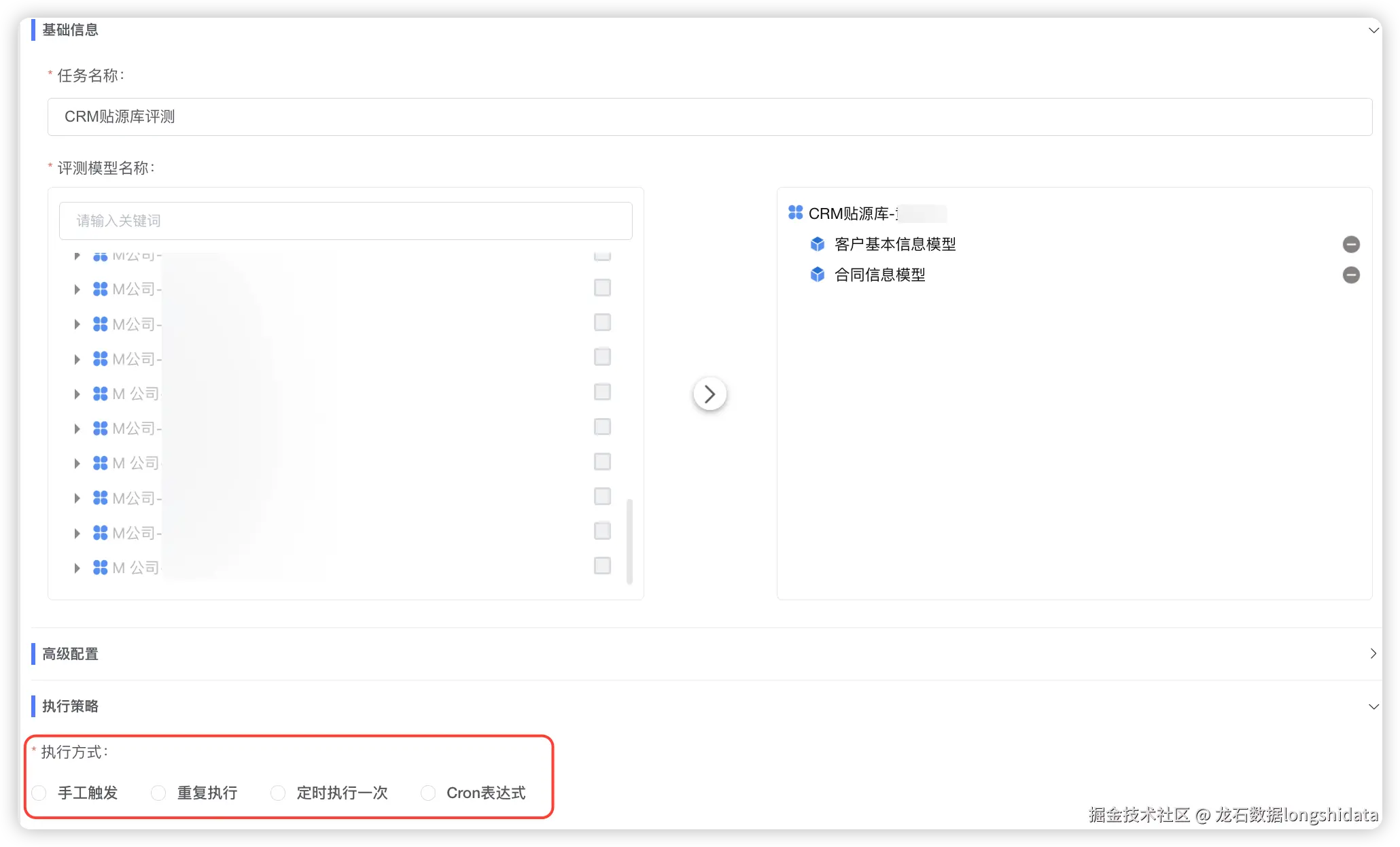Expand the 高级配置 section chevron
Screen dimensions: 1400x847
pyautogui.click(x=1373, y=653)
